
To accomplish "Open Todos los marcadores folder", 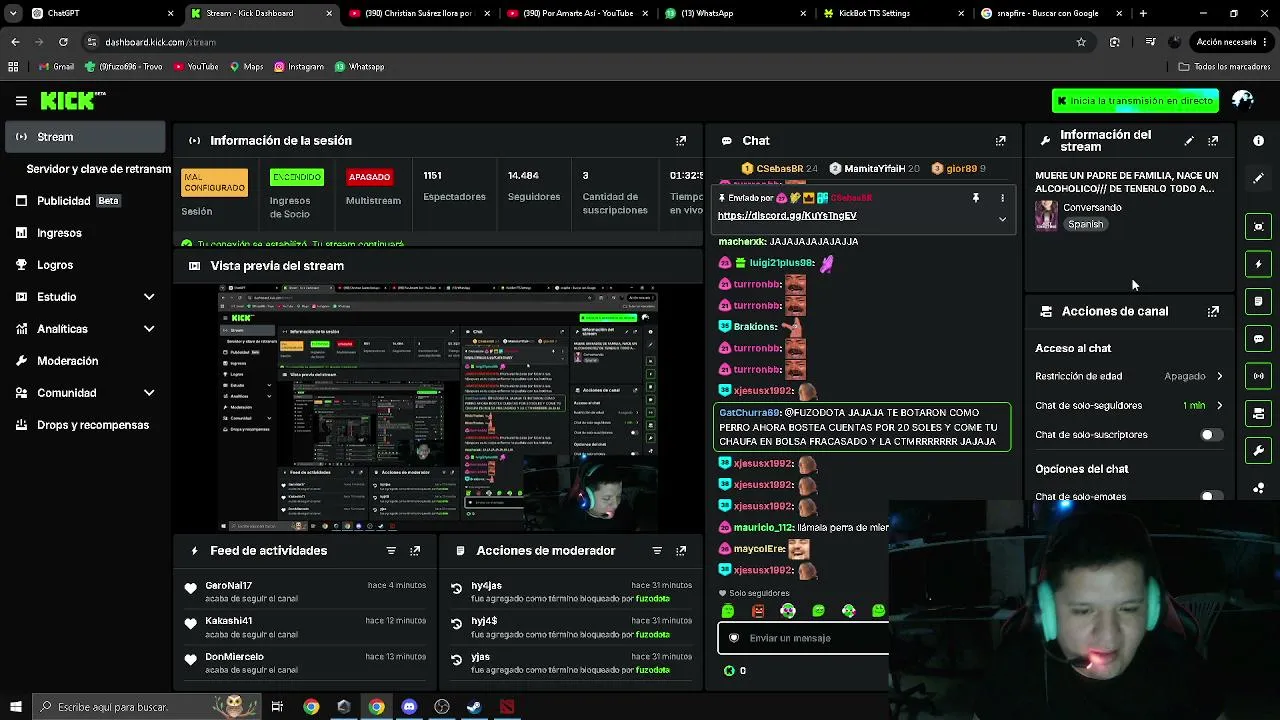I will tap(1224, 67).
